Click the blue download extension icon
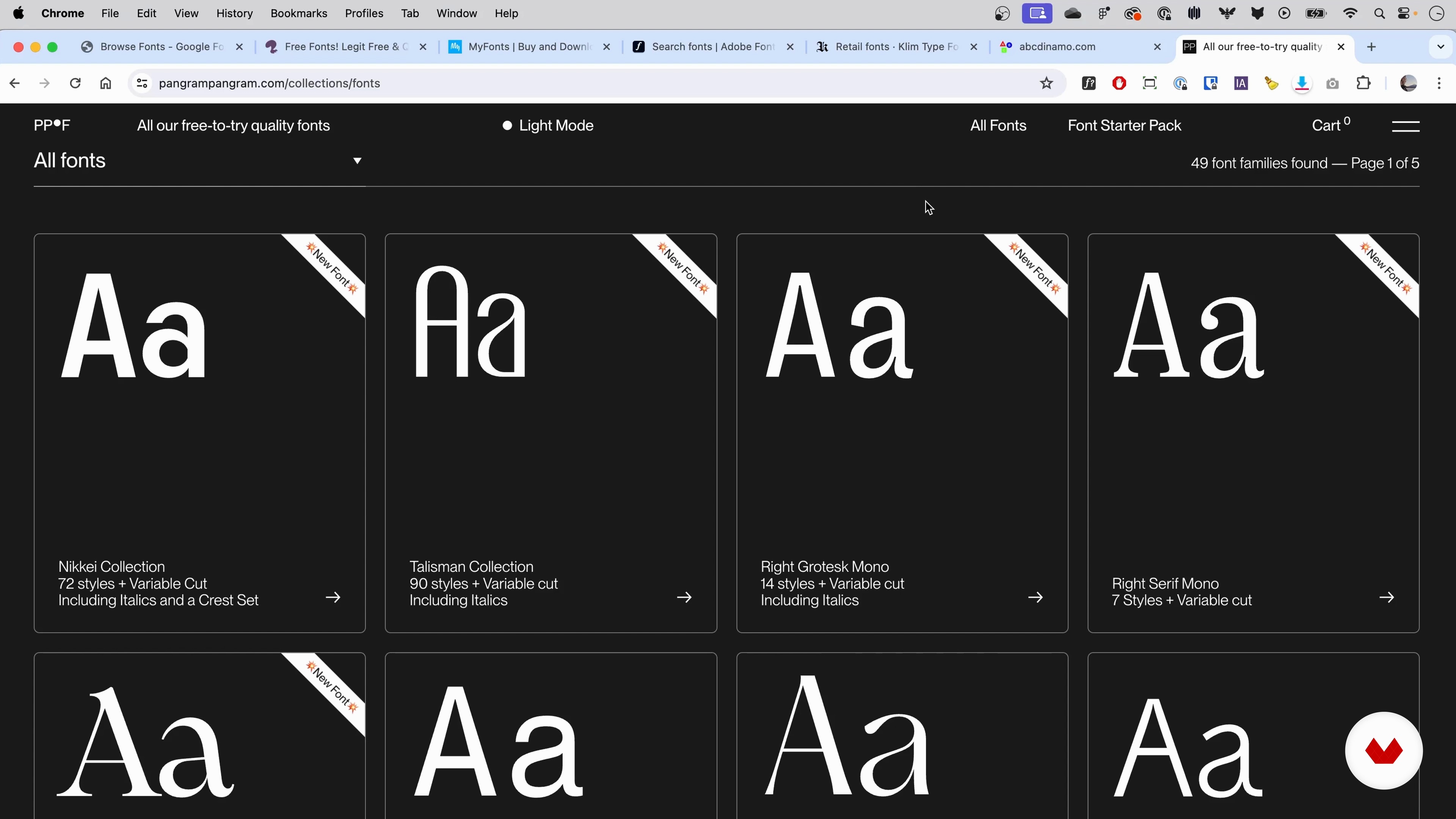The width and height of the screenshot is (1456, 819). tap(1302, 84)
